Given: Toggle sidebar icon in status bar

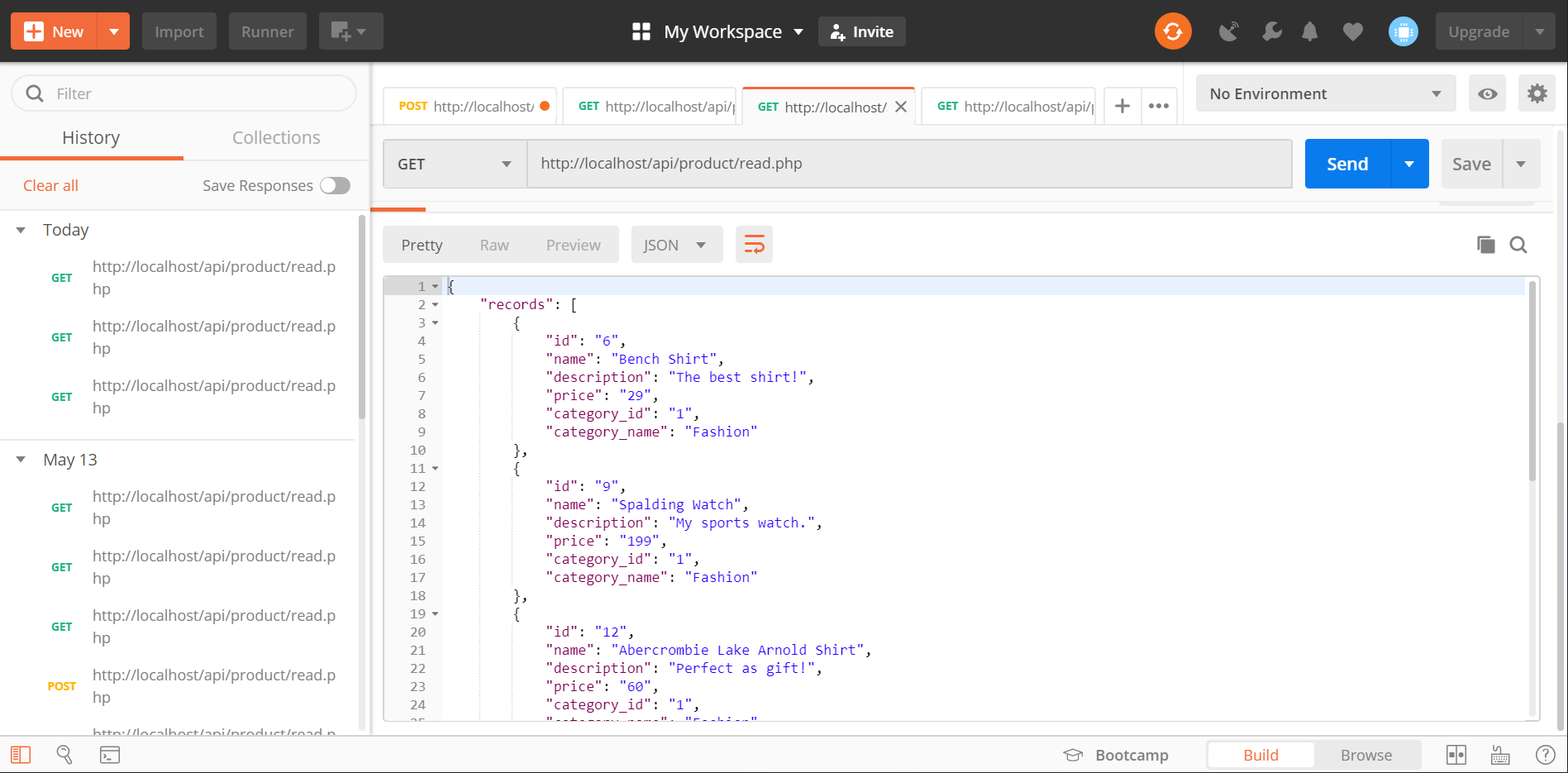Looking at the screenshot, I should coord(21,755).
